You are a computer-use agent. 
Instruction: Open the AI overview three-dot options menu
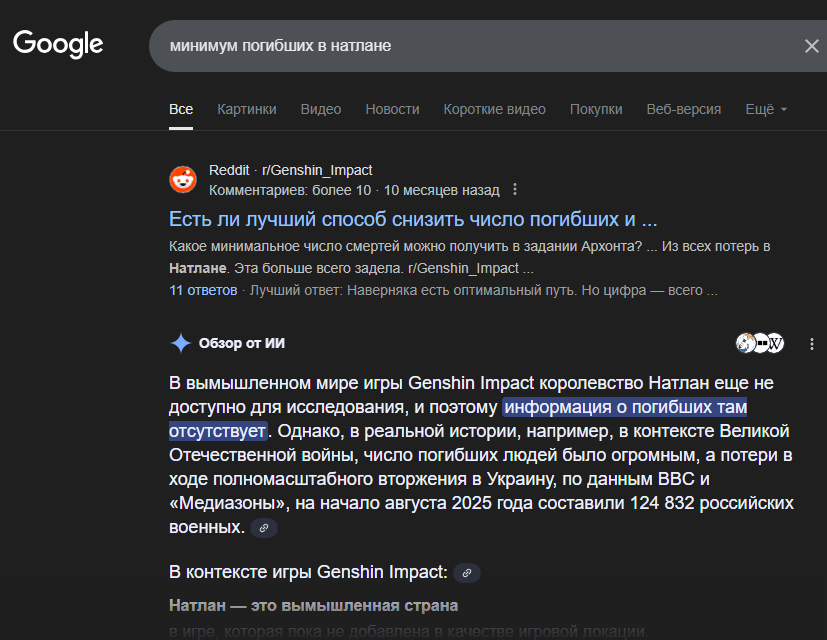tap(812, 344)
